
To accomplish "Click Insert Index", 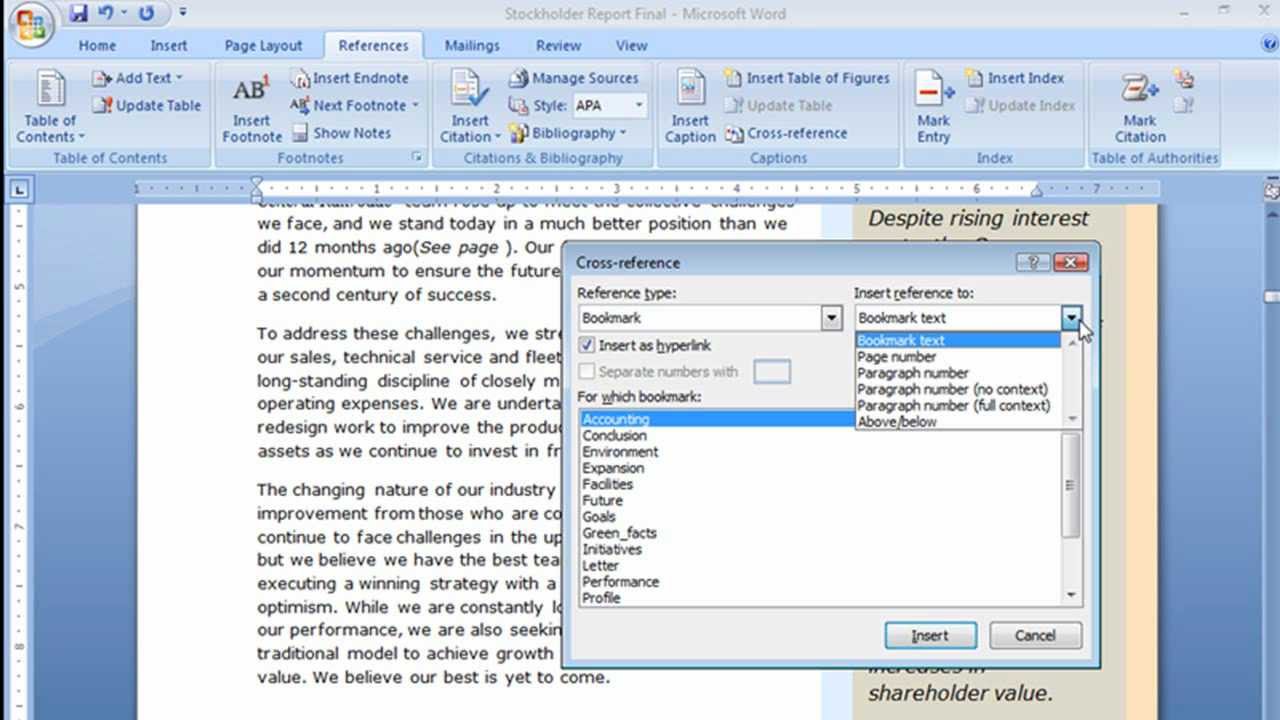I will coord(1014,78).
